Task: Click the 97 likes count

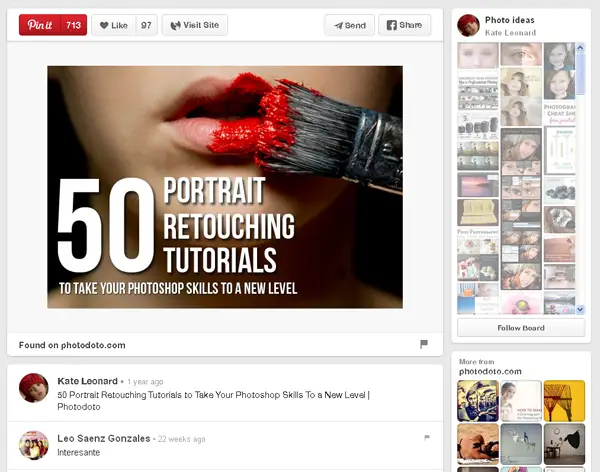Action: [x=146, y=25]
